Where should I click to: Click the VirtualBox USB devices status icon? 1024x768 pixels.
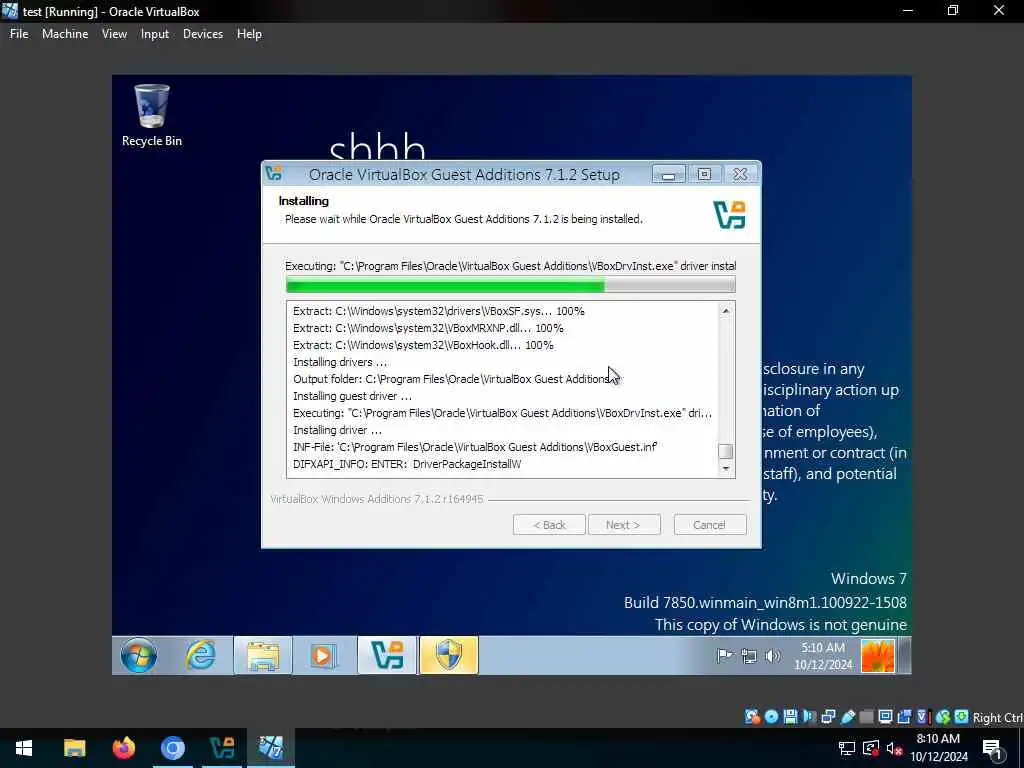point(848,717)
